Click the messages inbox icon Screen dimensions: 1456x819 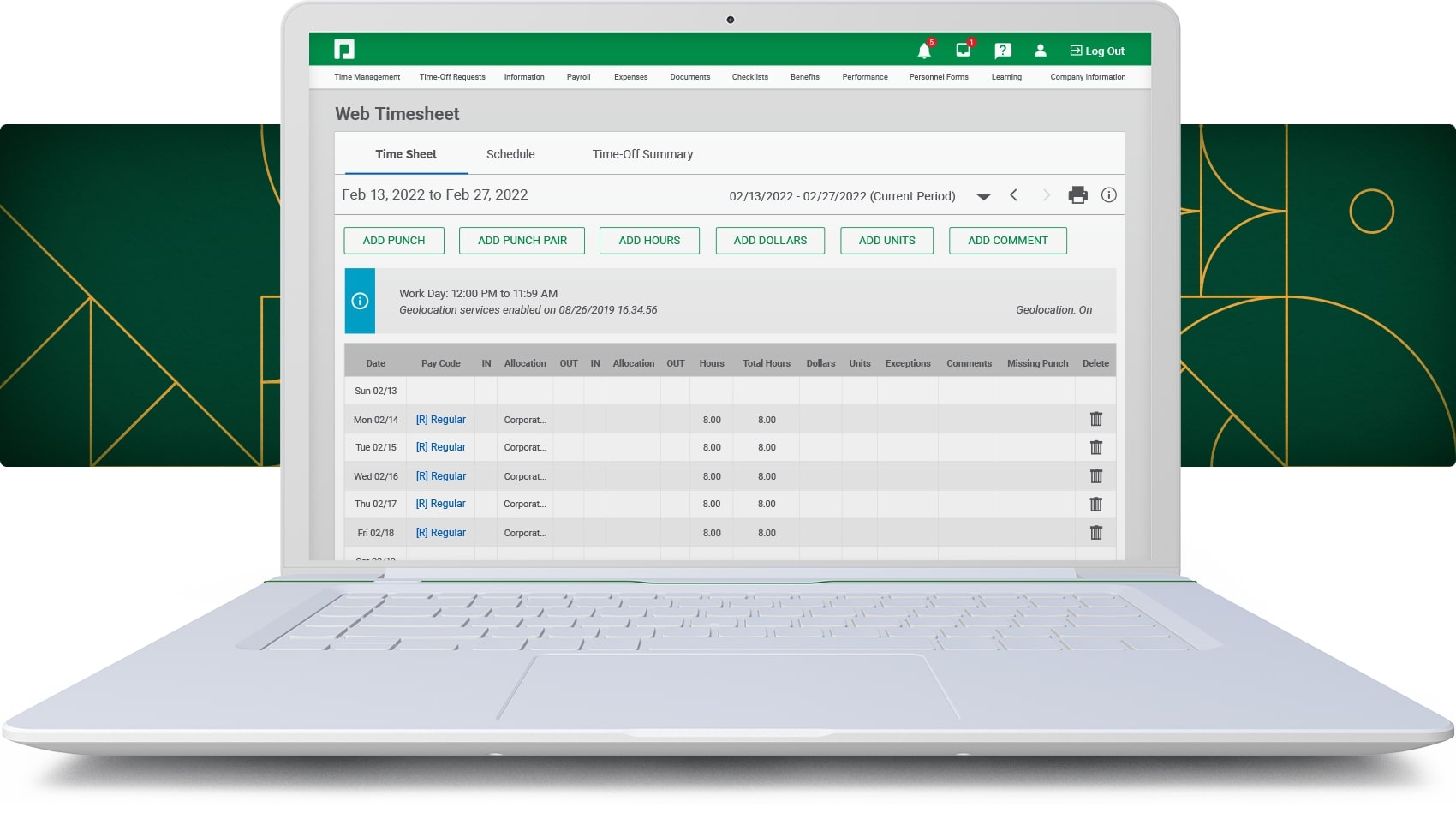[x=964, y=51]
